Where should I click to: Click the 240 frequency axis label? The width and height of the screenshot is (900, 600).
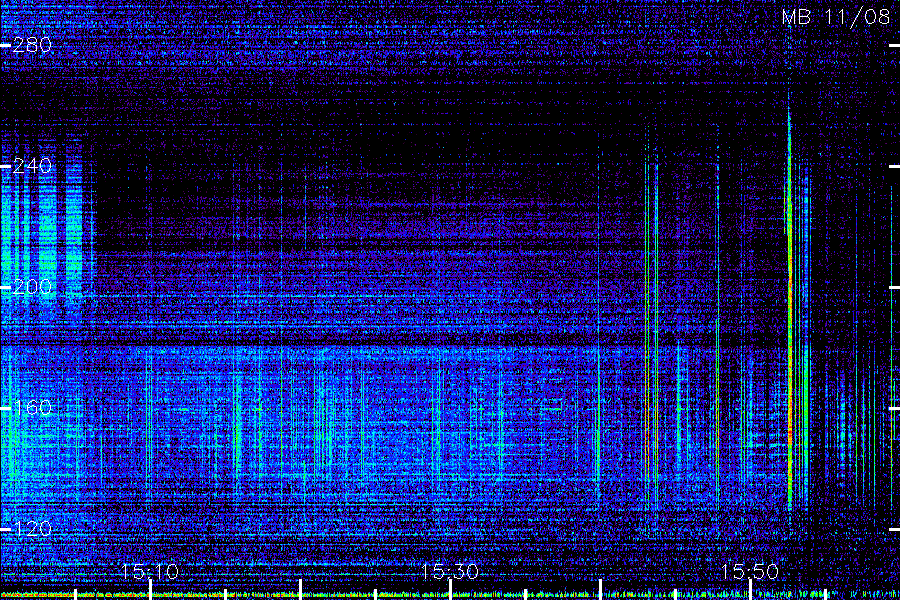point(32,166)
